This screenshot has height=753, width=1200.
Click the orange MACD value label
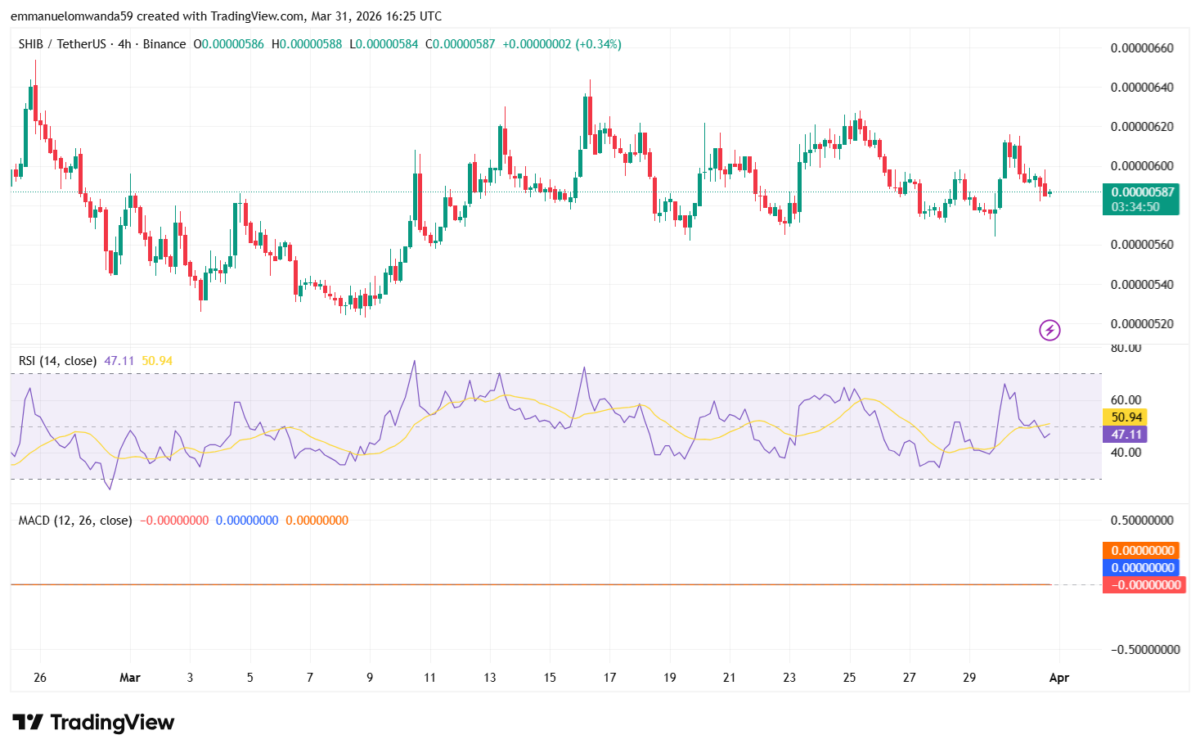point(1141,550)
